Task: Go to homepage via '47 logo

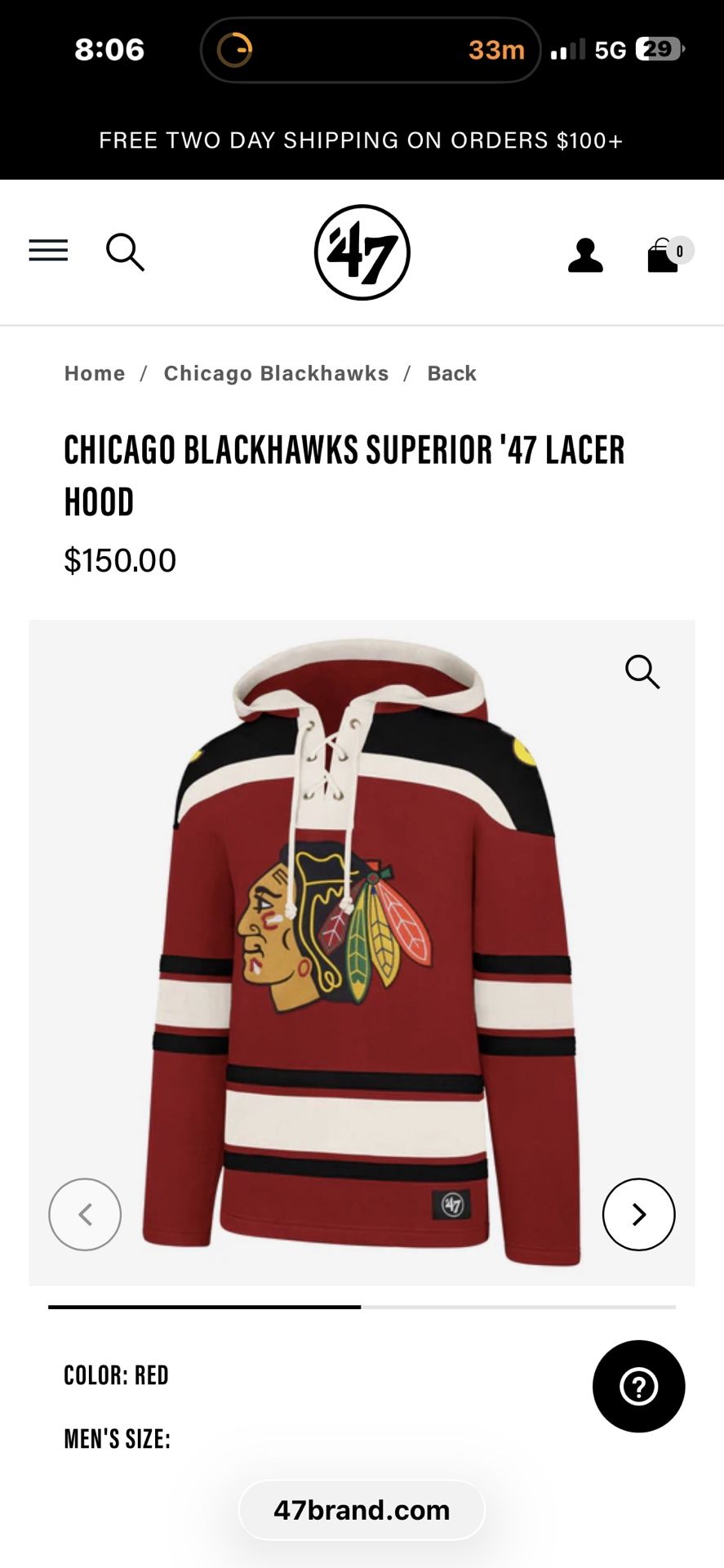Action: (362, 252)
